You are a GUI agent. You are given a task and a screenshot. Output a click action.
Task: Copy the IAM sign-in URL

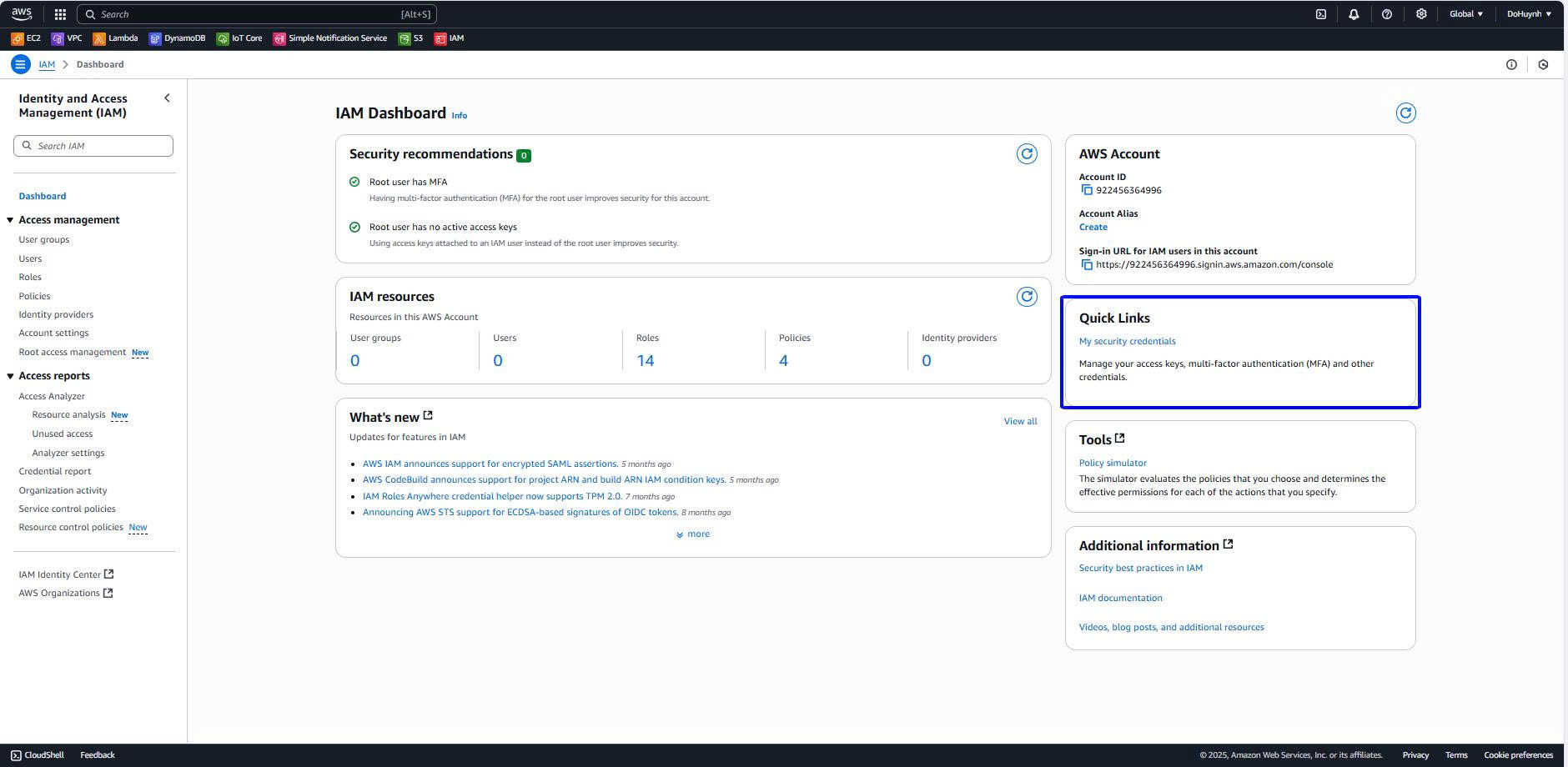tap(1087, 265)
